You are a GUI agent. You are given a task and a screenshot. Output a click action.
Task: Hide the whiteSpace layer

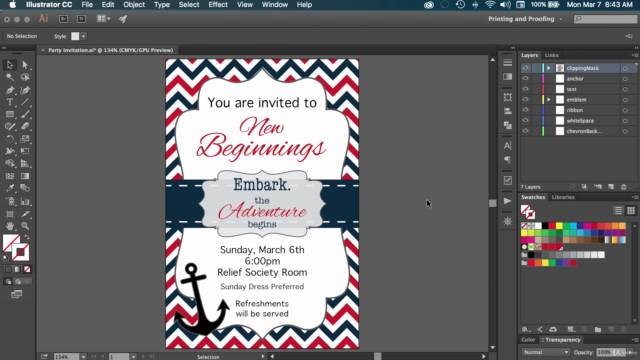(525, 120)
